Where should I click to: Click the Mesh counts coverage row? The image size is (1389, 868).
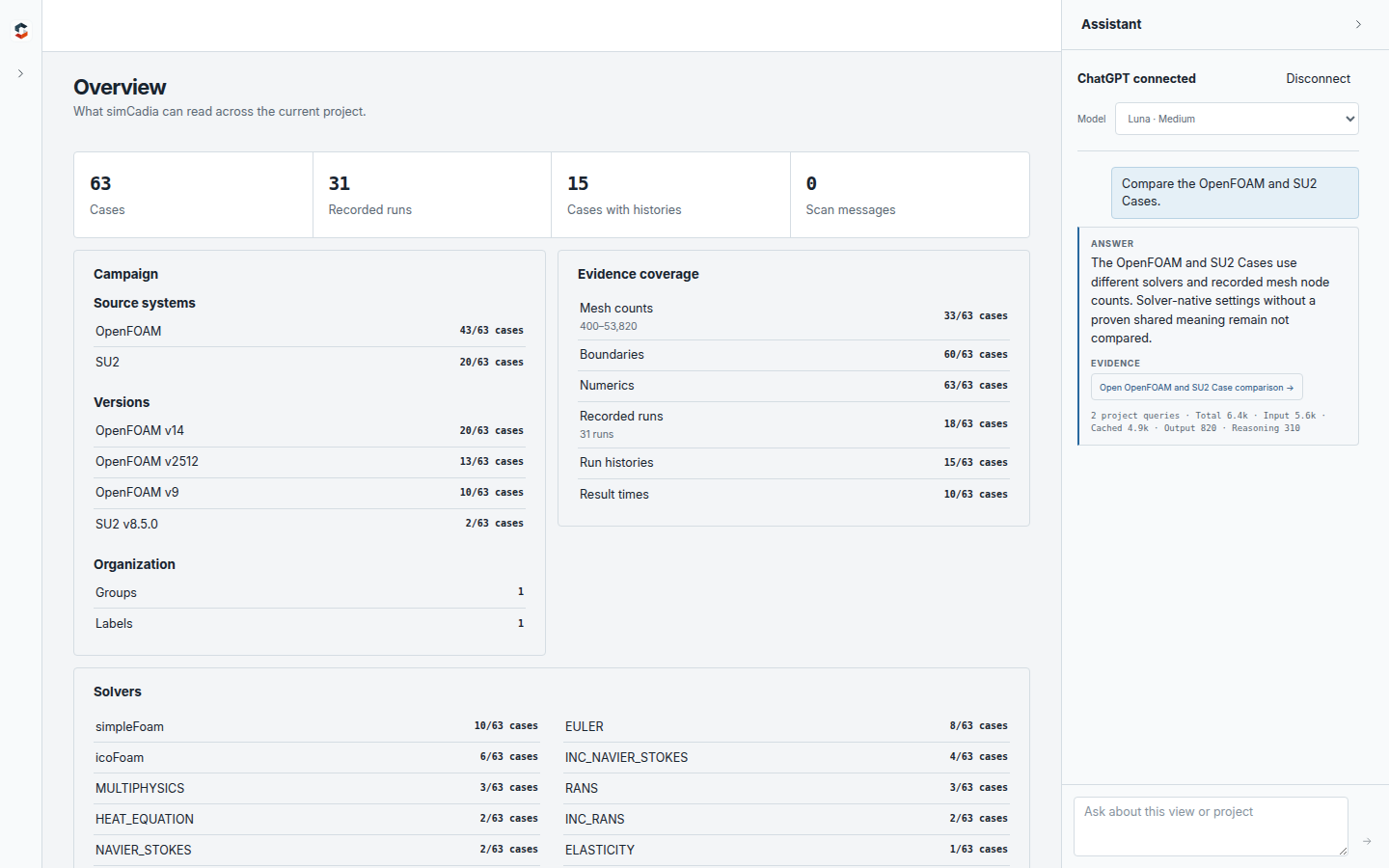pyautogui.click(x=794, y=316)
